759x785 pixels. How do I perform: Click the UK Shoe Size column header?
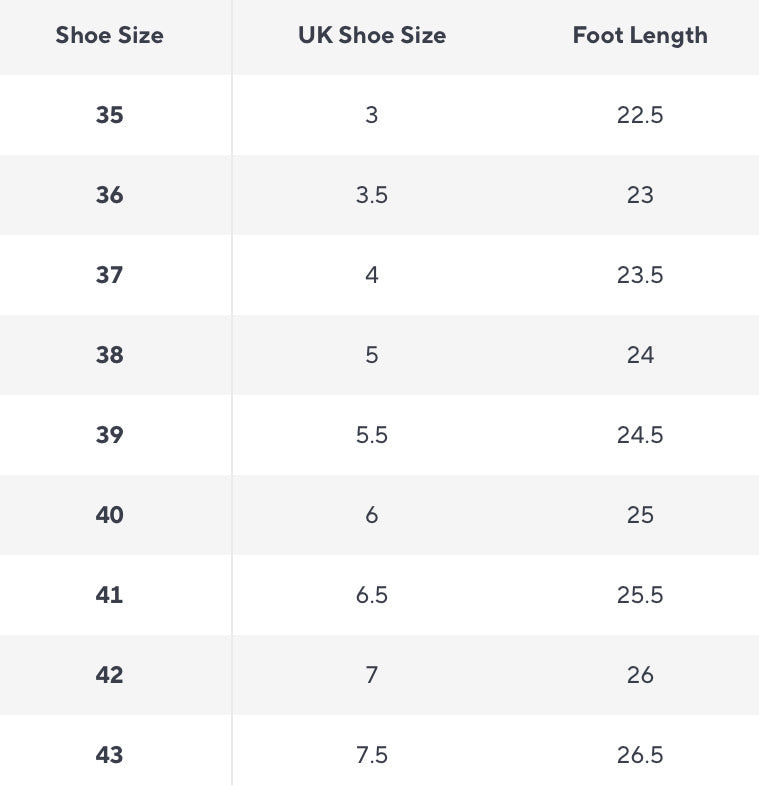371,36
